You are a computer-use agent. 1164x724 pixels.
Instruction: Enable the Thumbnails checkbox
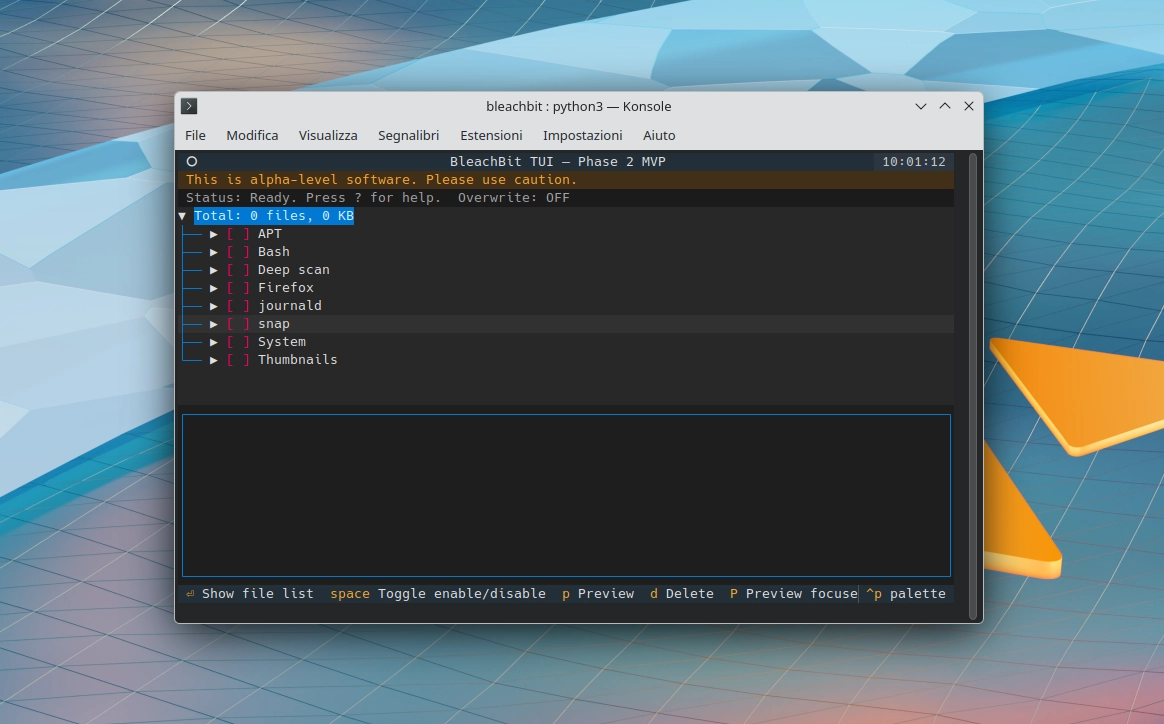click(238, 359)
